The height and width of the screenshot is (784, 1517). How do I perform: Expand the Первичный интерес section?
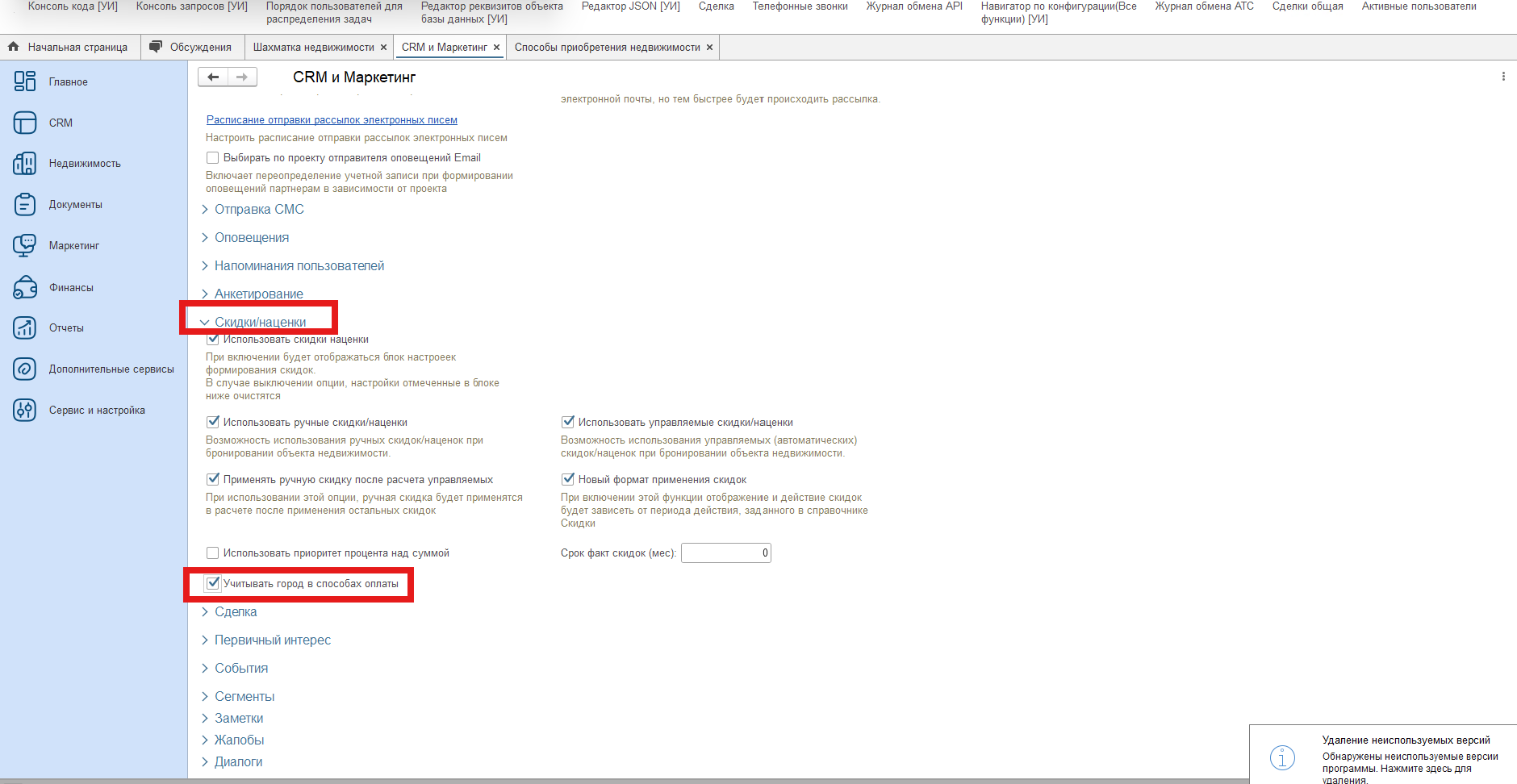point(272,640)
